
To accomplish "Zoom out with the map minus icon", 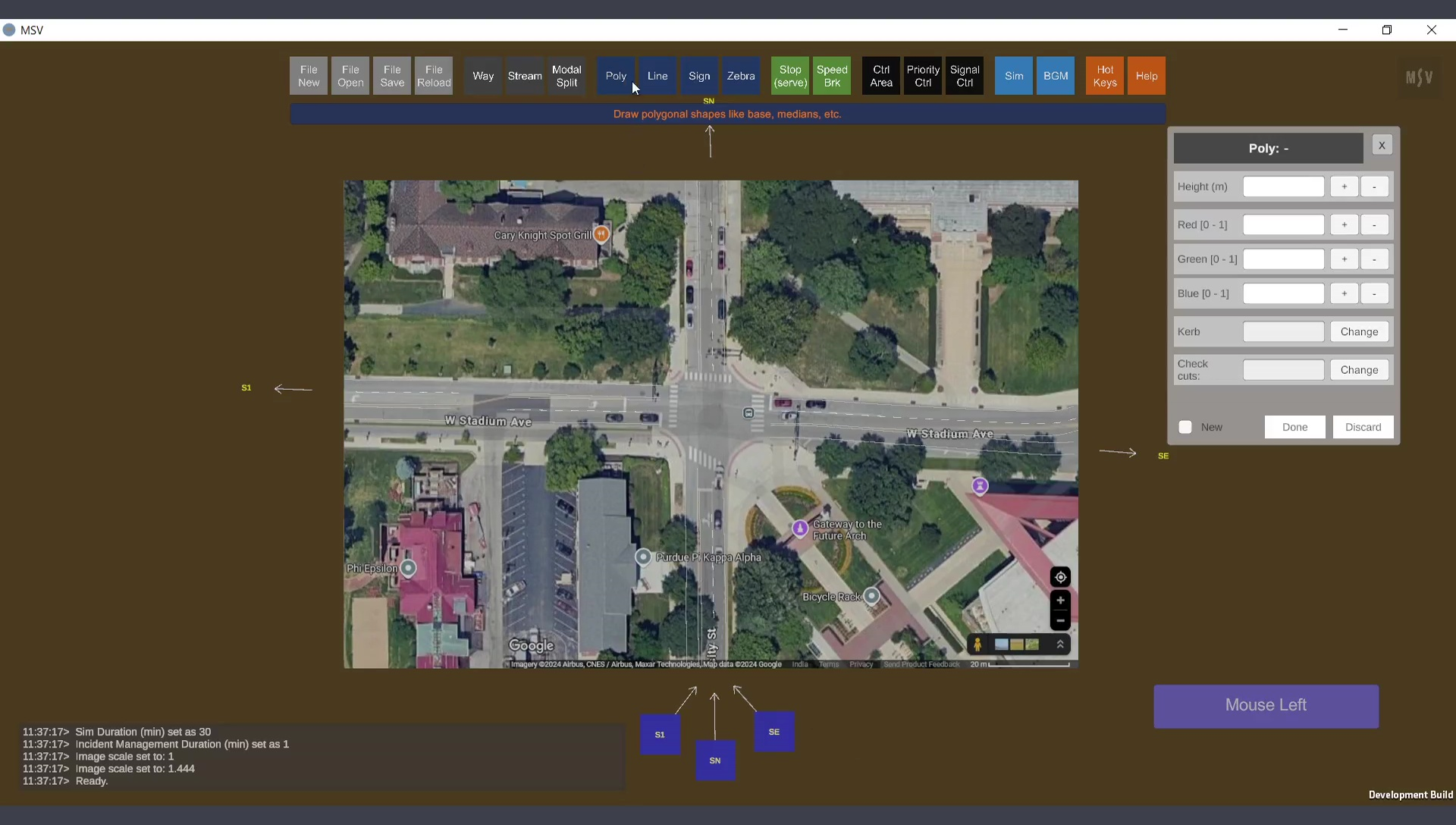I will point(1060,620).
